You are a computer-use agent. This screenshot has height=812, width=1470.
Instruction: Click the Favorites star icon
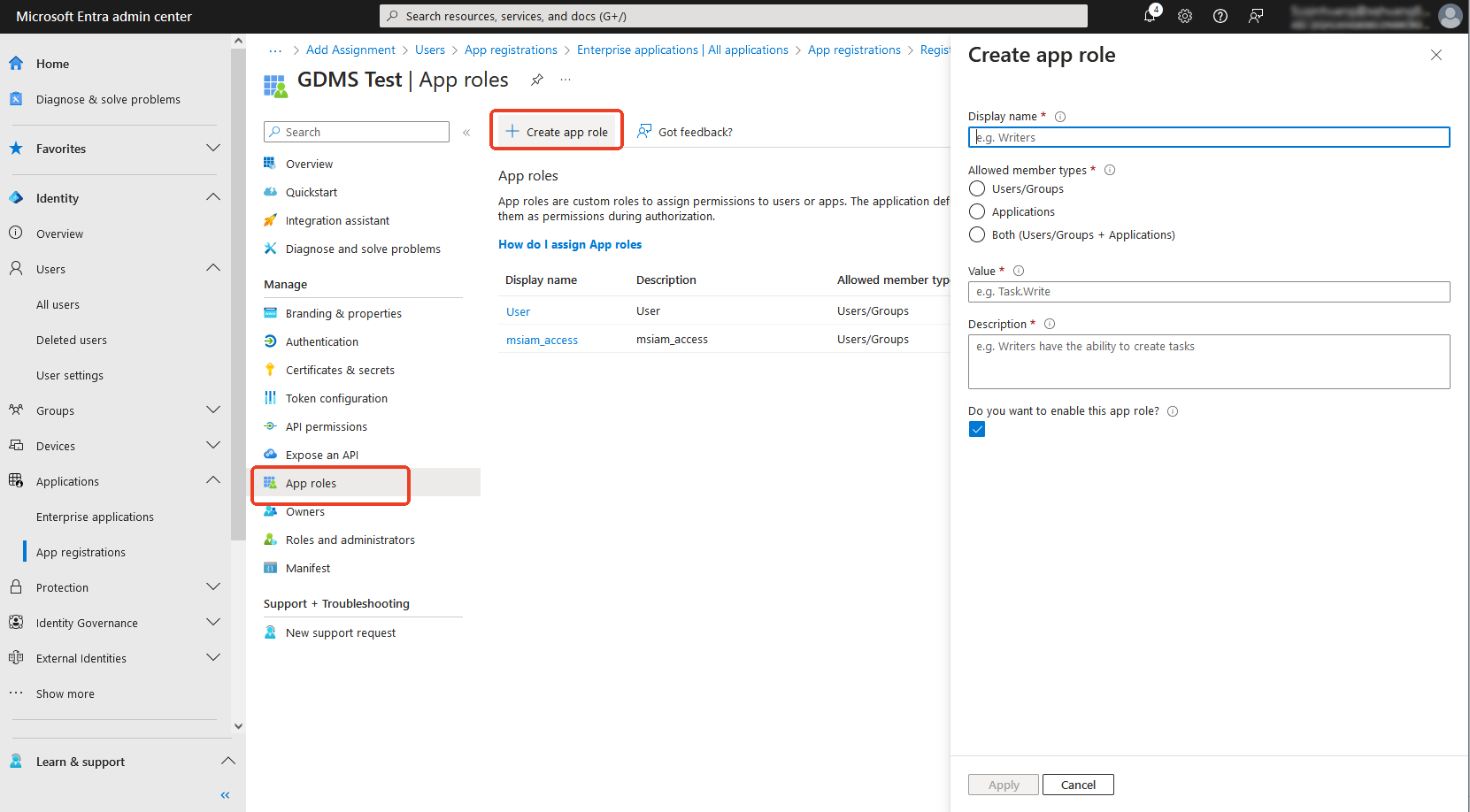16,149
